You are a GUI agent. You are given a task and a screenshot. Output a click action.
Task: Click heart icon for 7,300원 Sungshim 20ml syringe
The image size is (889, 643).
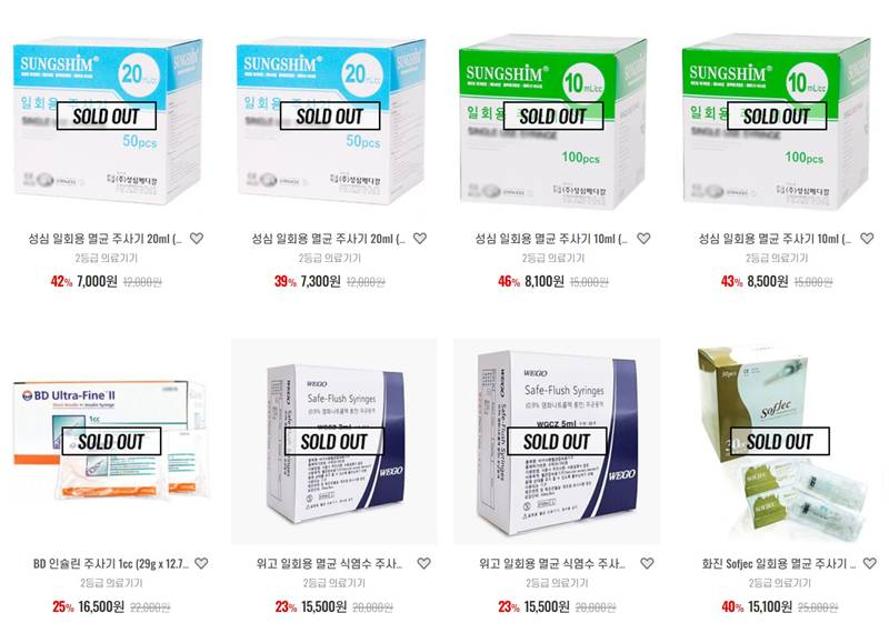click(x=420, y=239)
